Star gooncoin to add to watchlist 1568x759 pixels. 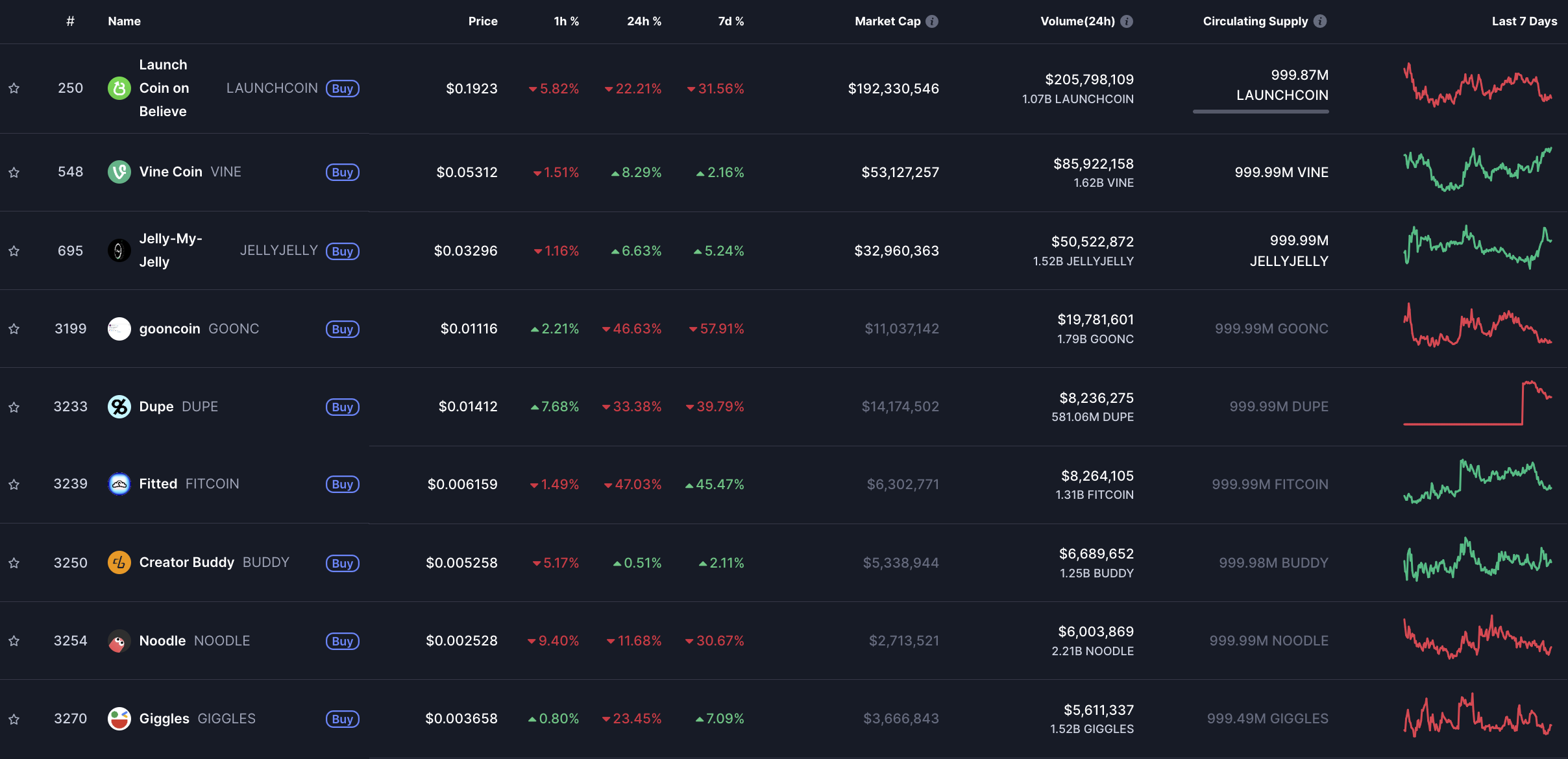pos(14,329)
